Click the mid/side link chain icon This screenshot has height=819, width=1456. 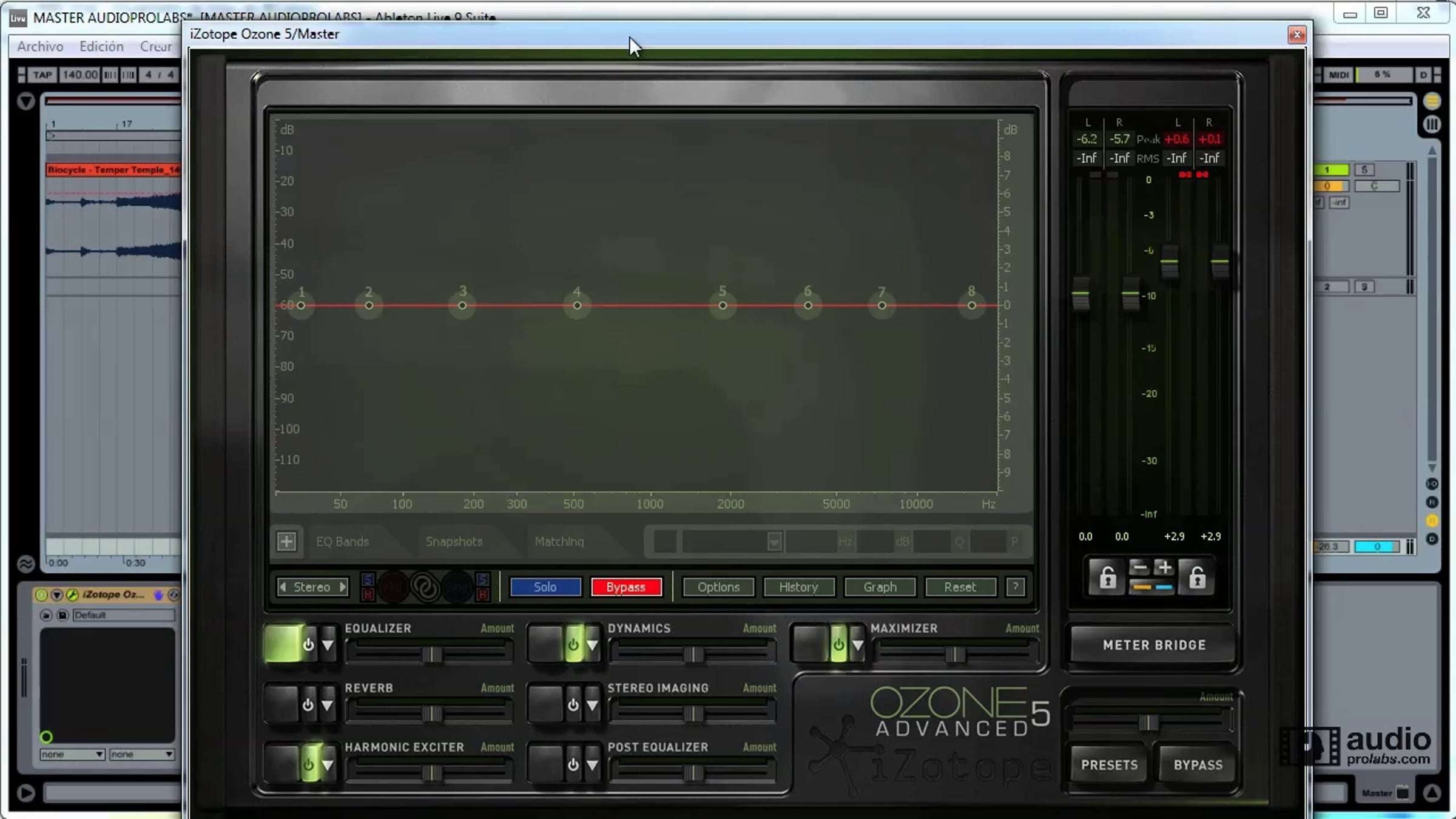pos(425,587)
